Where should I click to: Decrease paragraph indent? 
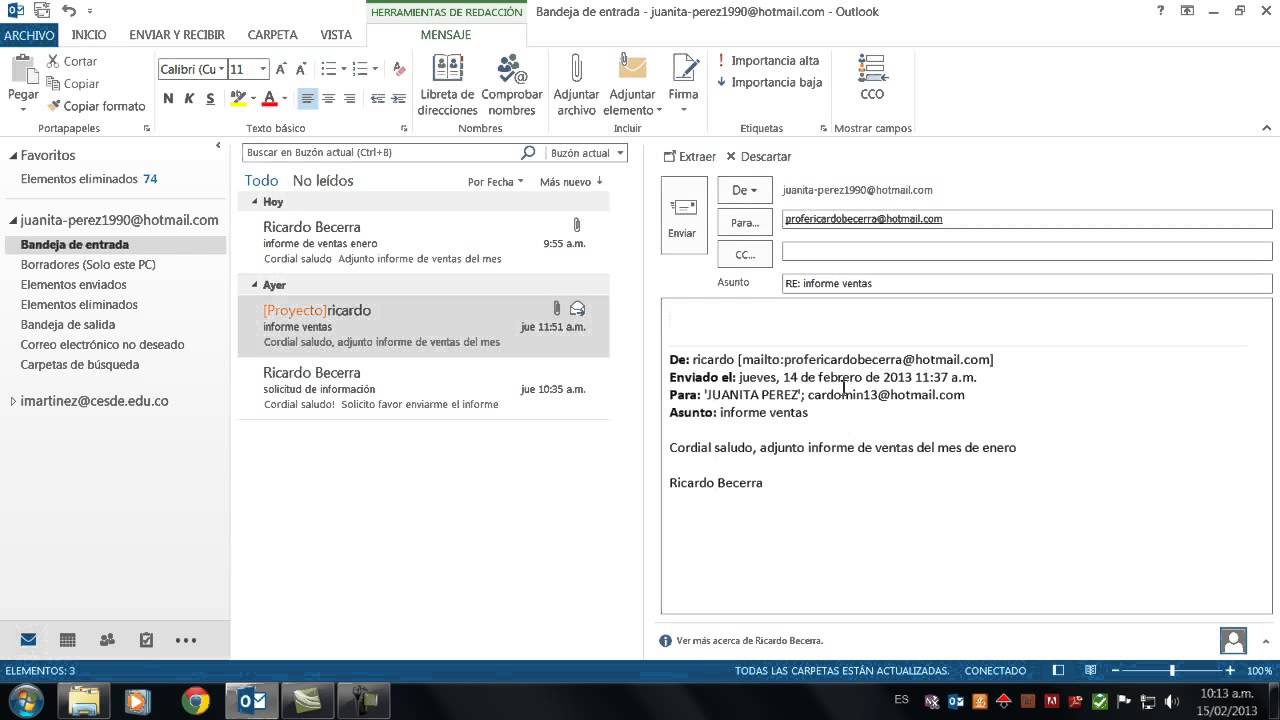click(377, 98)
